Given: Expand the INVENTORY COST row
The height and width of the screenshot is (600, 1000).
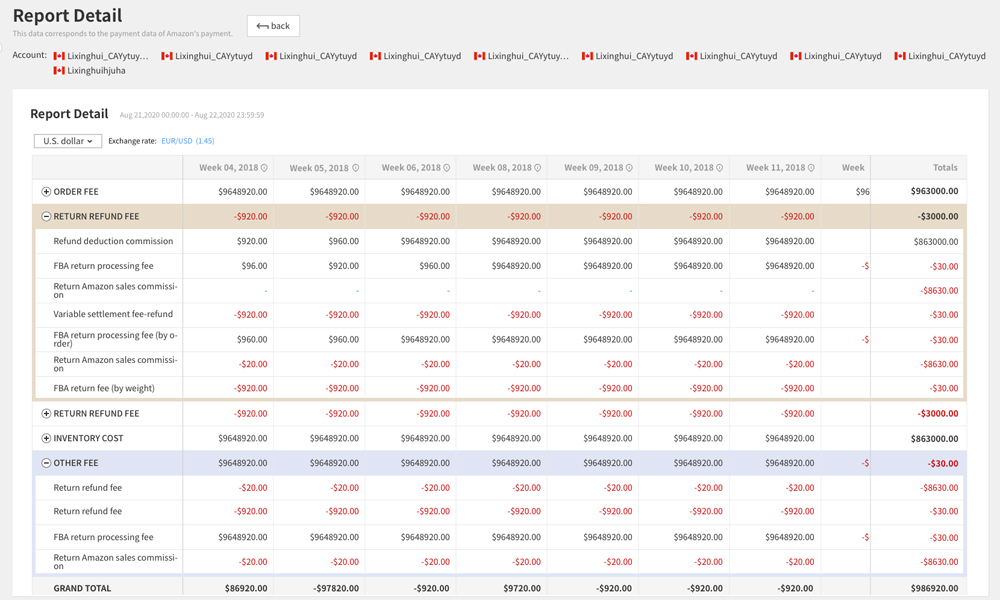Looking at the screenshot, I should click(46, 438).
